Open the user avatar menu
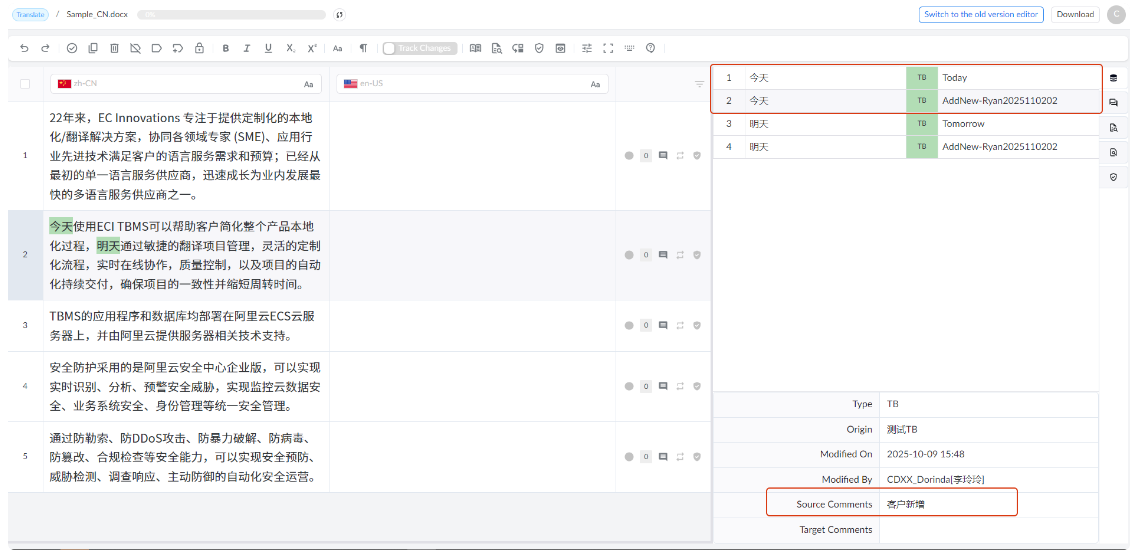Image resolution: width=1131 pixels, height=550 pixels. tap(1115, 14)
